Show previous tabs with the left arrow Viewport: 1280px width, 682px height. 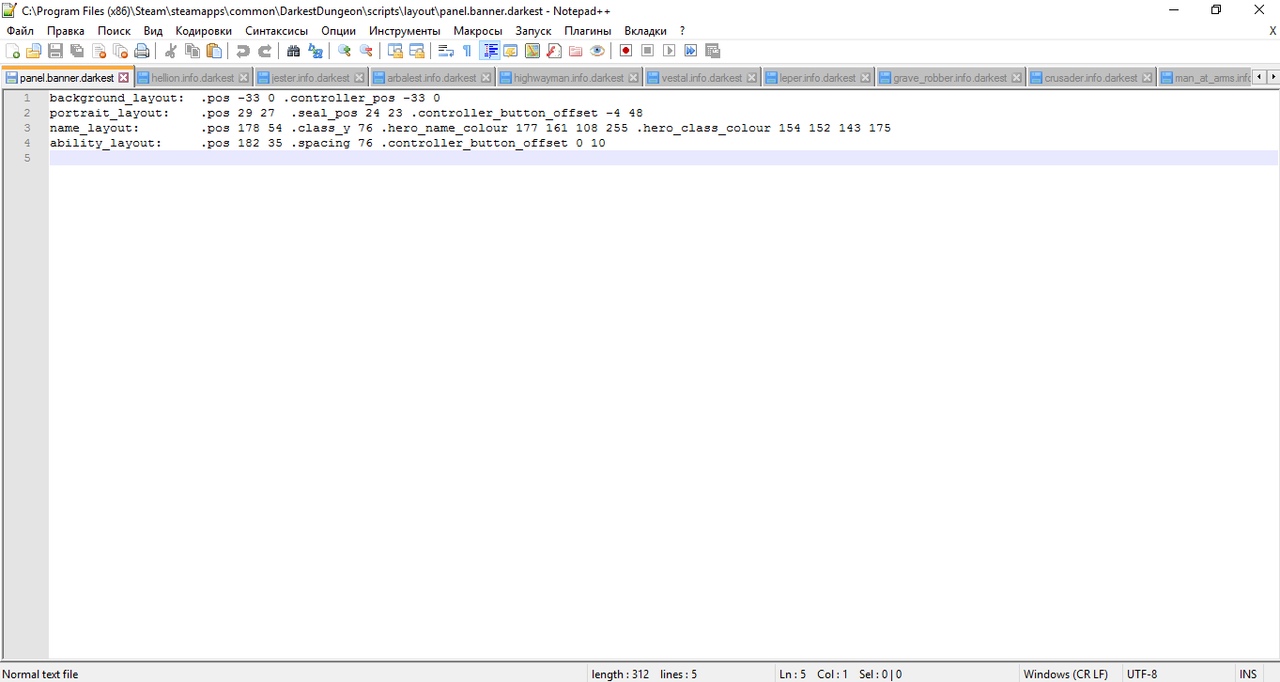[x=1258, y=77]
